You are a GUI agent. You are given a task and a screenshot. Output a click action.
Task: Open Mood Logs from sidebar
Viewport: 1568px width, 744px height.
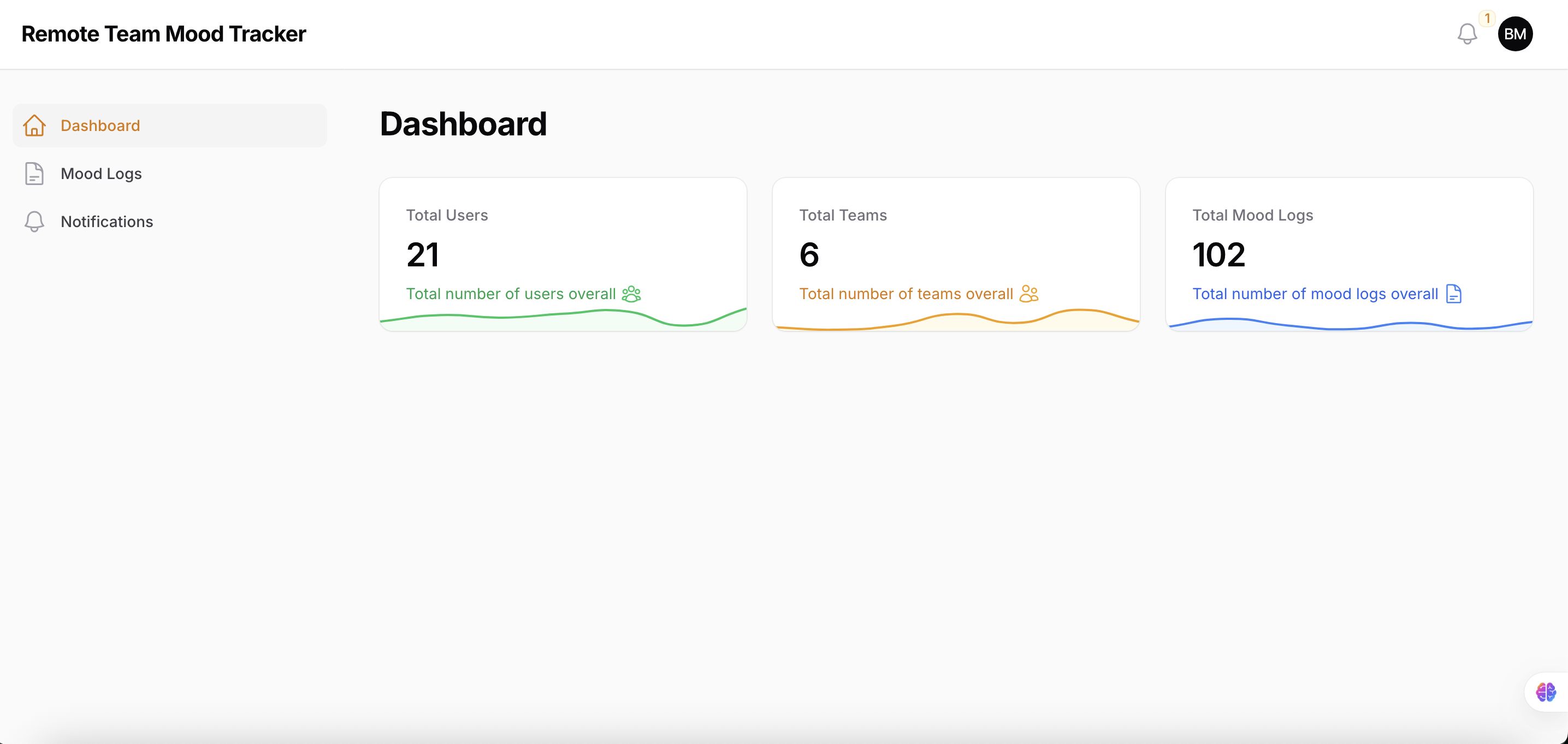tap(101, 174)
